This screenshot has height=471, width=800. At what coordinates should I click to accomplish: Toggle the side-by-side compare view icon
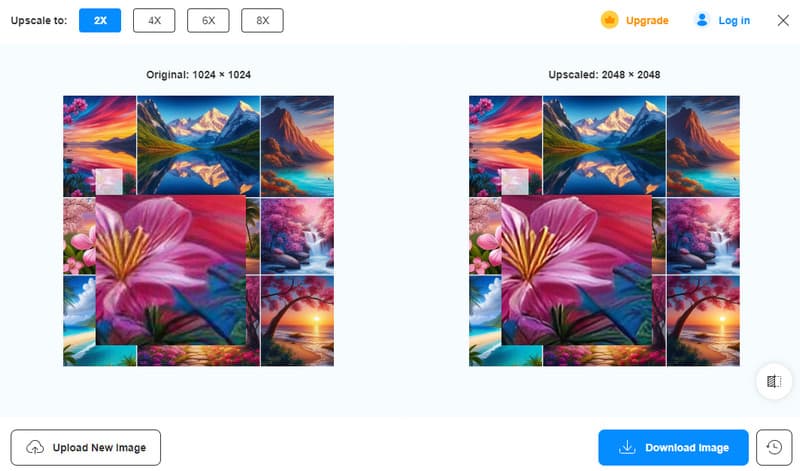[x=773, y=381]
